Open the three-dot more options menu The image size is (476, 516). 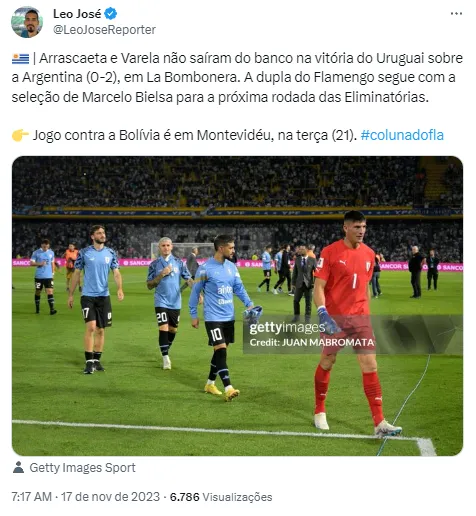tap(456, 14)
